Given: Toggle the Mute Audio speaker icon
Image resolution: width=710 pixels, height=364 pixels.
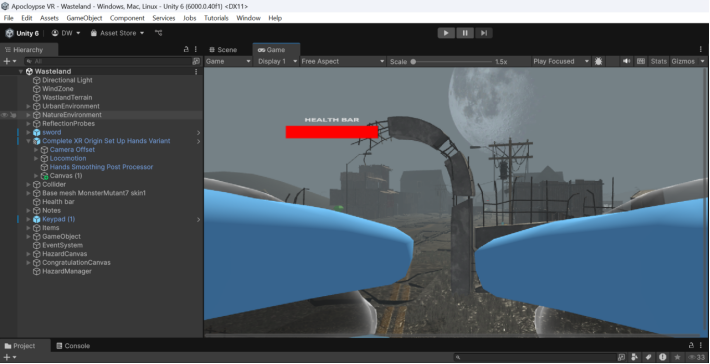Looking at the screenshot, I should 627,61.
